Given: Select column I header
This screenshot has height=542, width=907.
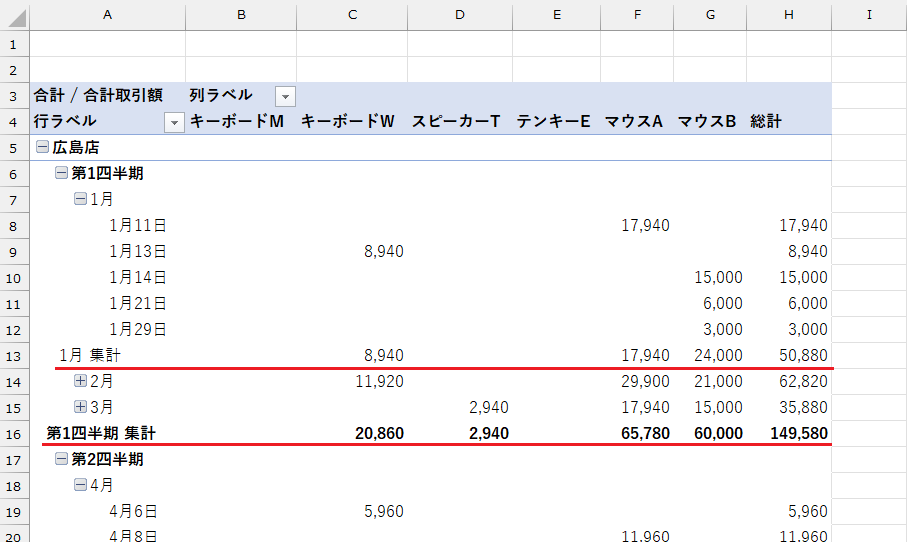Looking at the screenshot, I should pos(869,15).
